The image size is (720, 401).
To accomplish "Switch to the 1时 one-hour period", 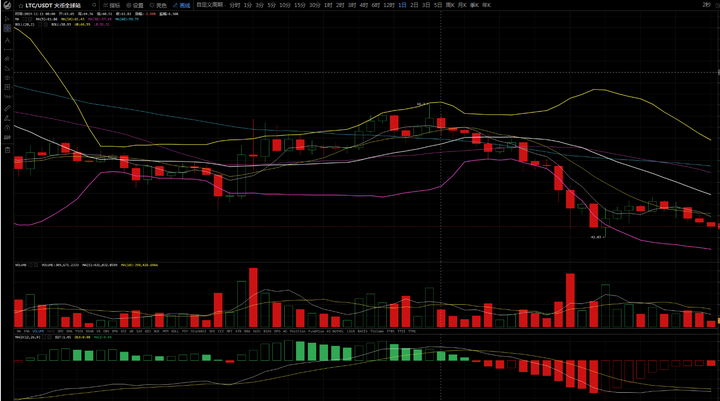I will tap(328, 5).
